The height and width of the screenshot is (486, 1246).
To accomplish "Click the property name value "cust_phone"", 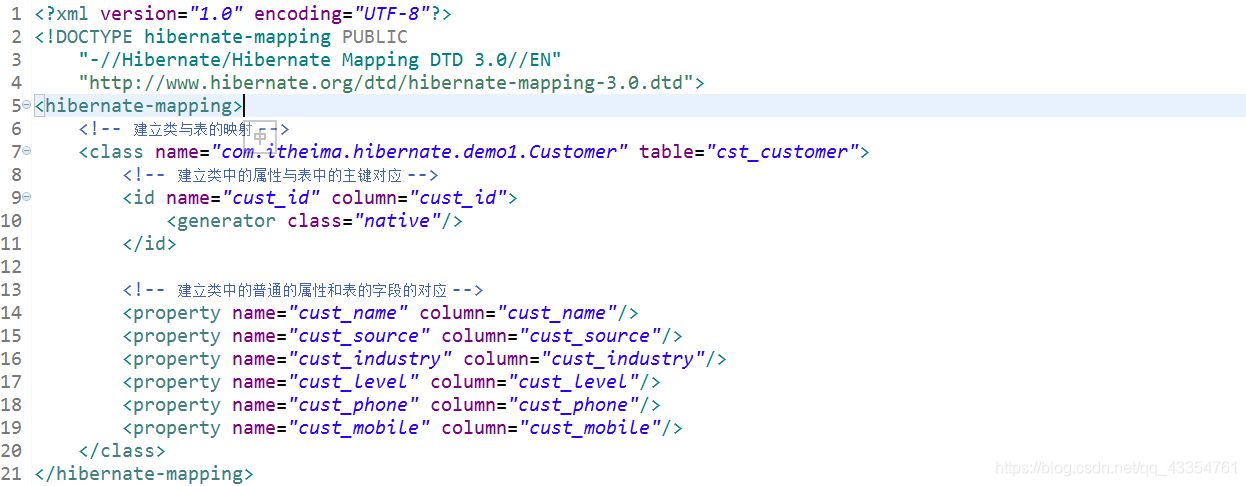I will click(x=353, y=405).
